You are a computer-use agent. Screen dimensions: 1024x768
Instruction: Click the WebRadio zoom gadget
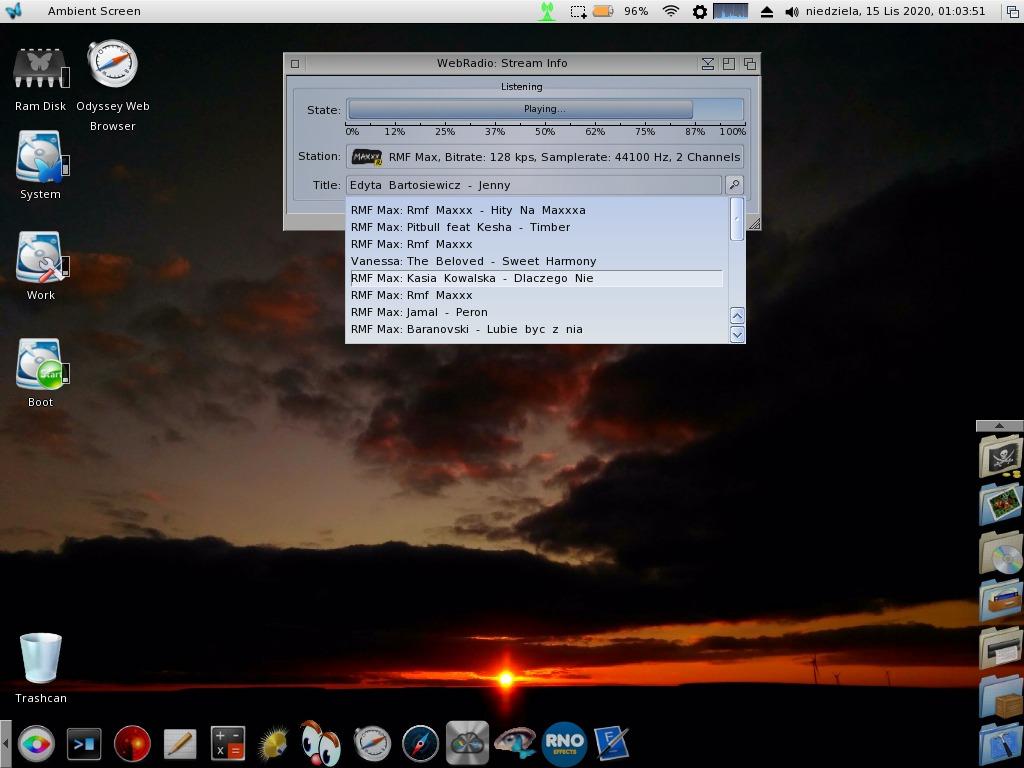[x=729, y=63]
